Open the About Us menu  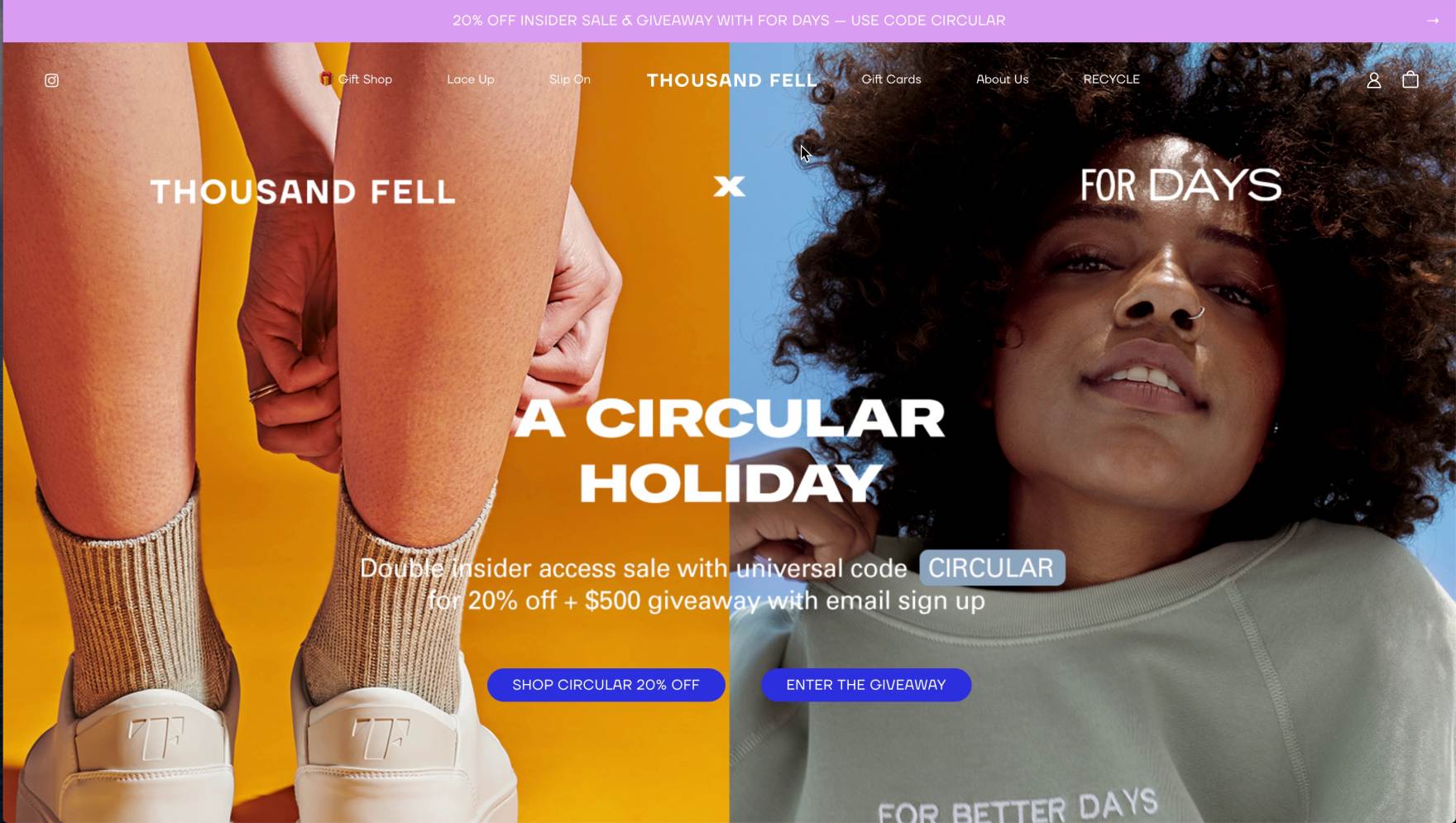1002,79
